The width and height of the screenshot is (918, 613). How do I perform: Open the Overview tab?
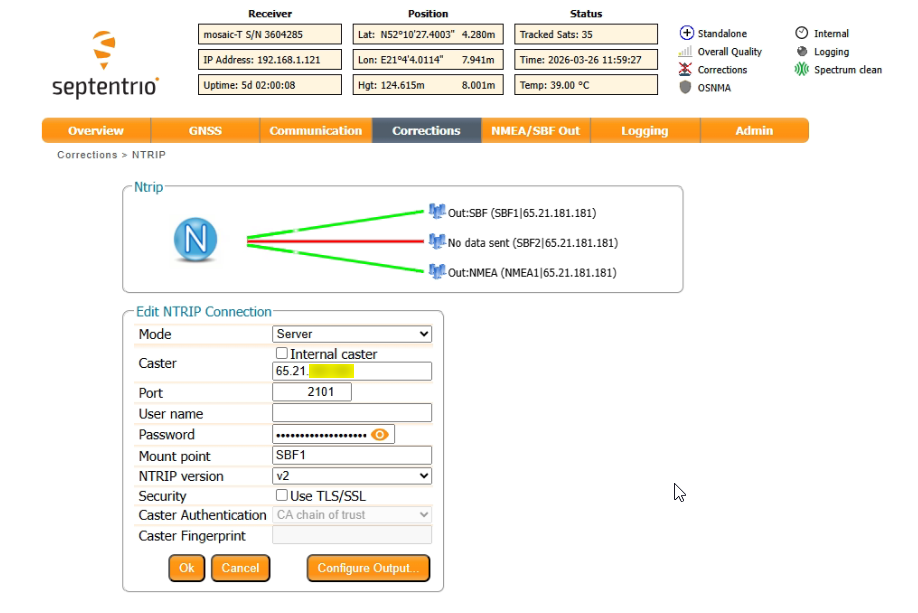[x=96, y=131]
